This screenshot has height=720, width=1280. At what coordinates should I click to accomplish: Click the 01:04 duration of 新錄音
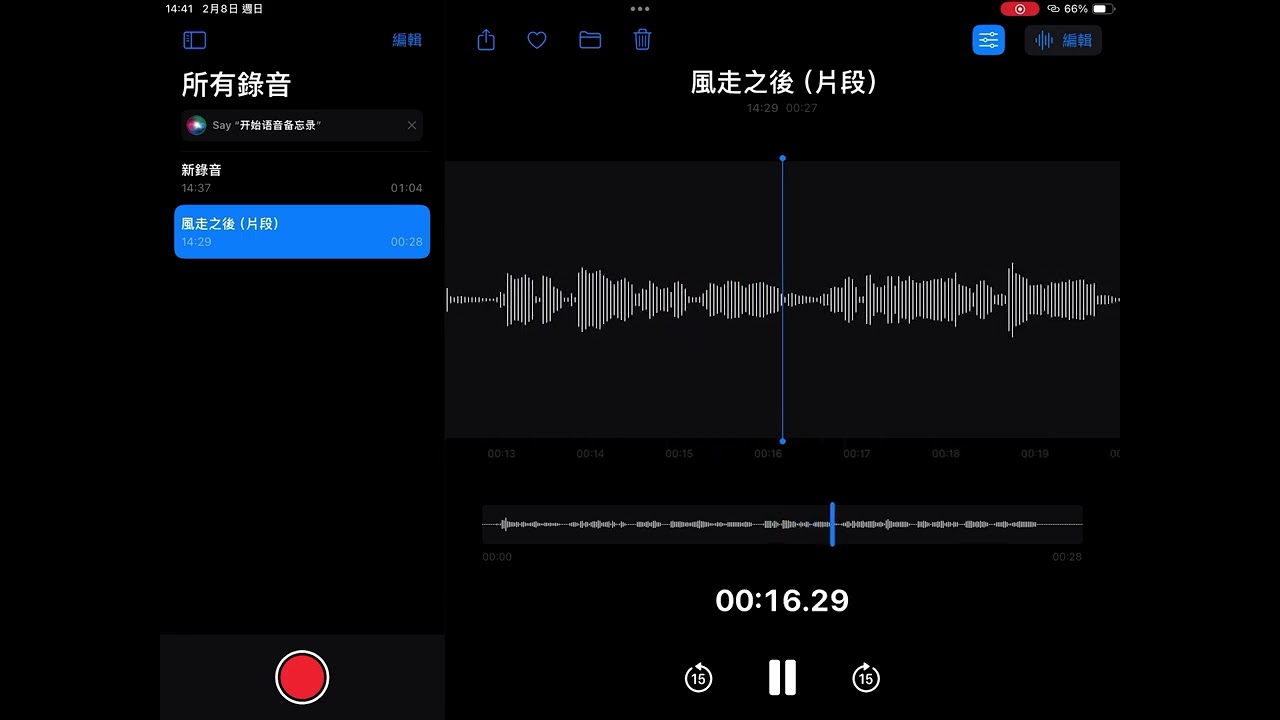[407, 188]
